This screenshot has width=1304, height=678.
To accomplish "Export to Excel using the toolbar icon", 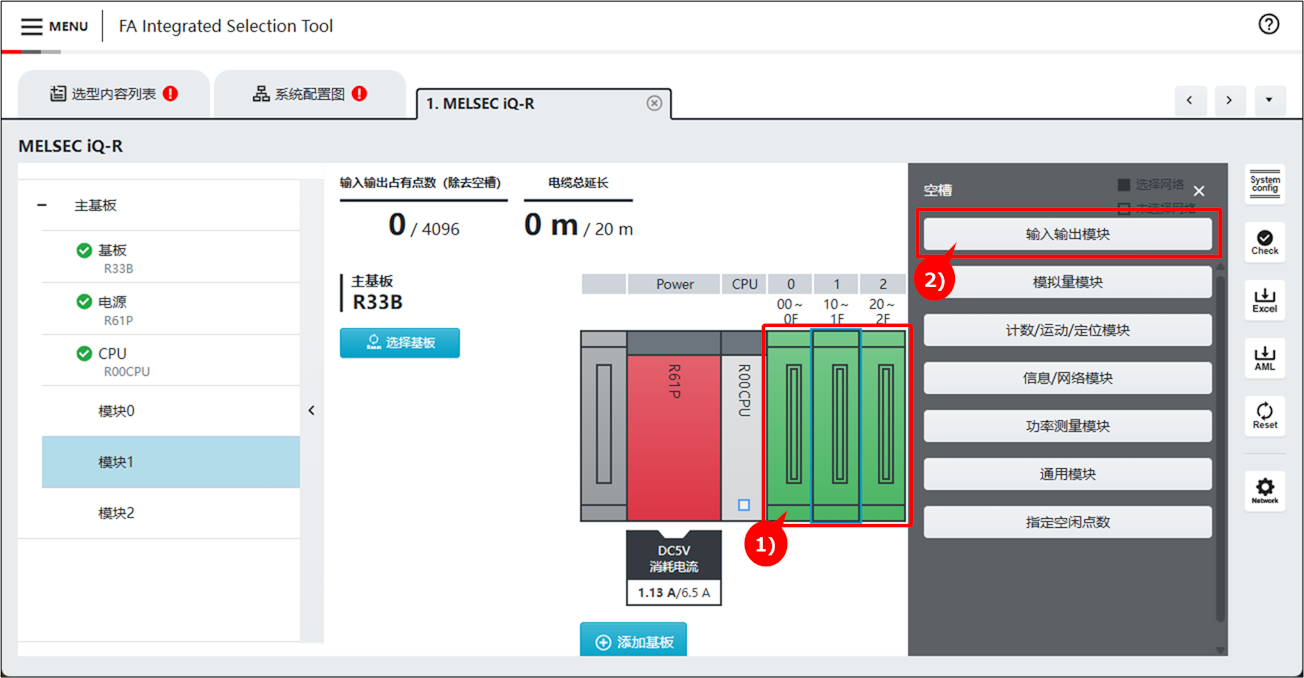I will (x=1264, y=299).
